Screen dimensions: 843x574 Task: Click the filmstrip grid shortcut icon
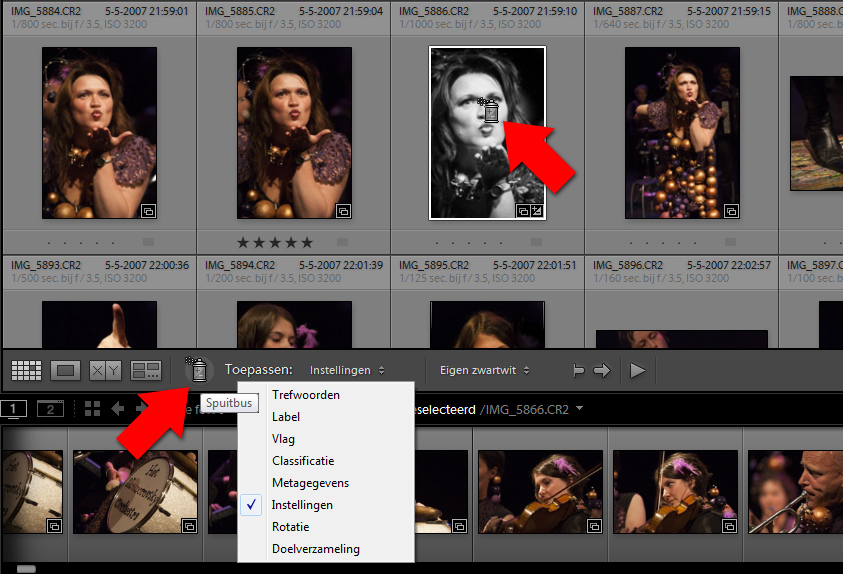click(92, 408)
